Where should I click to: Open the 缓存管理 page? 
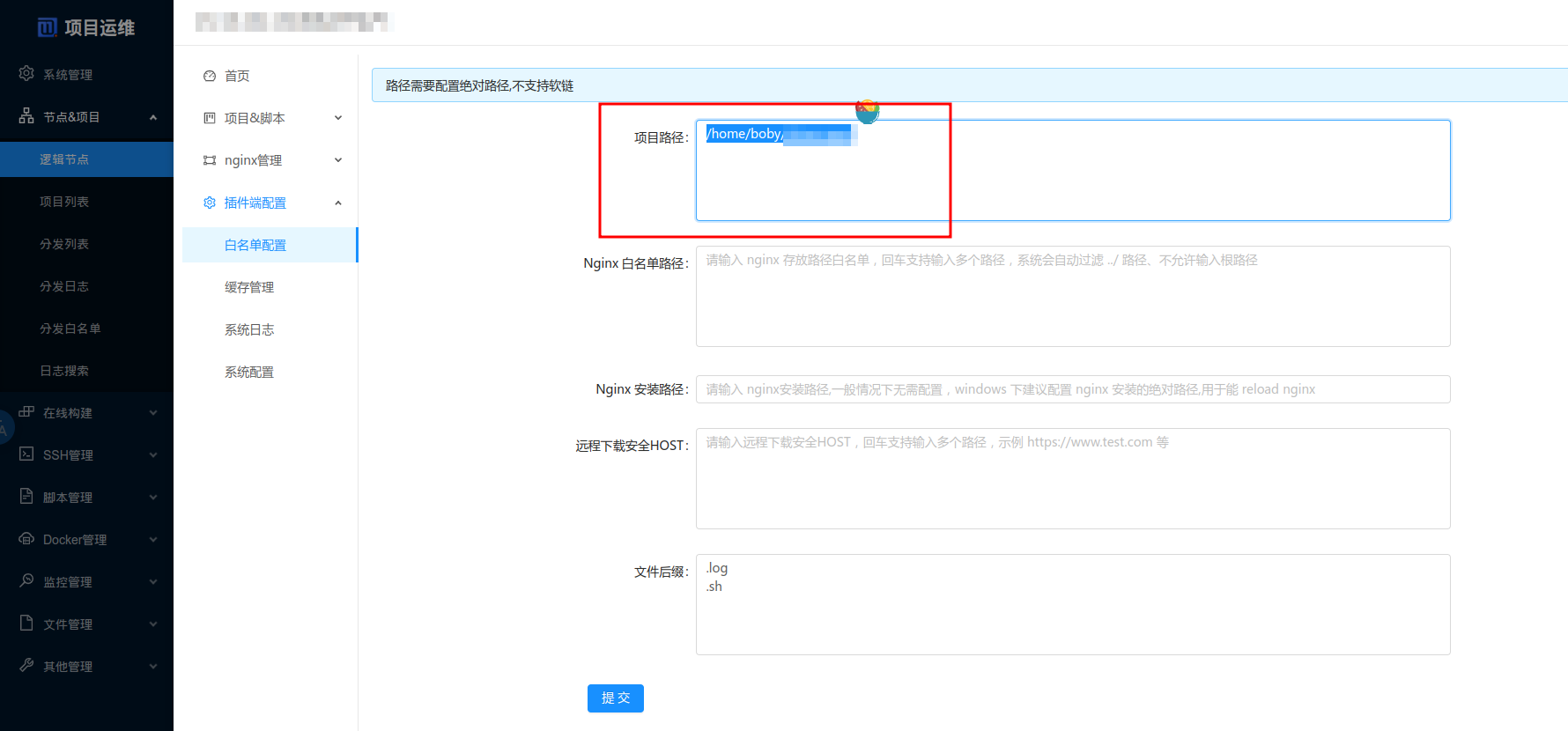[249, 287]
